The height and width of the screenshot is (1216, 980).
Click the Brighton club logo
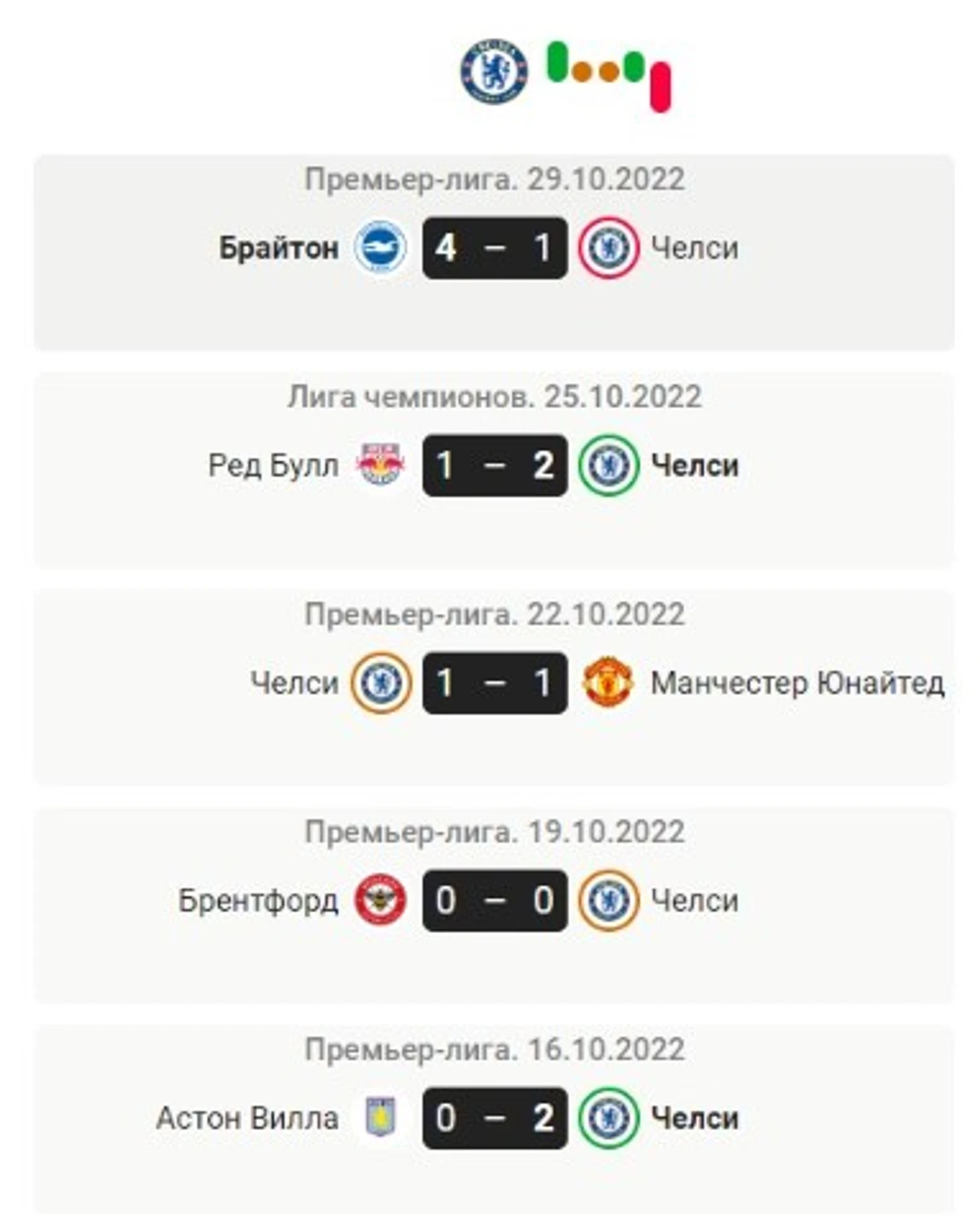point(380,247)
